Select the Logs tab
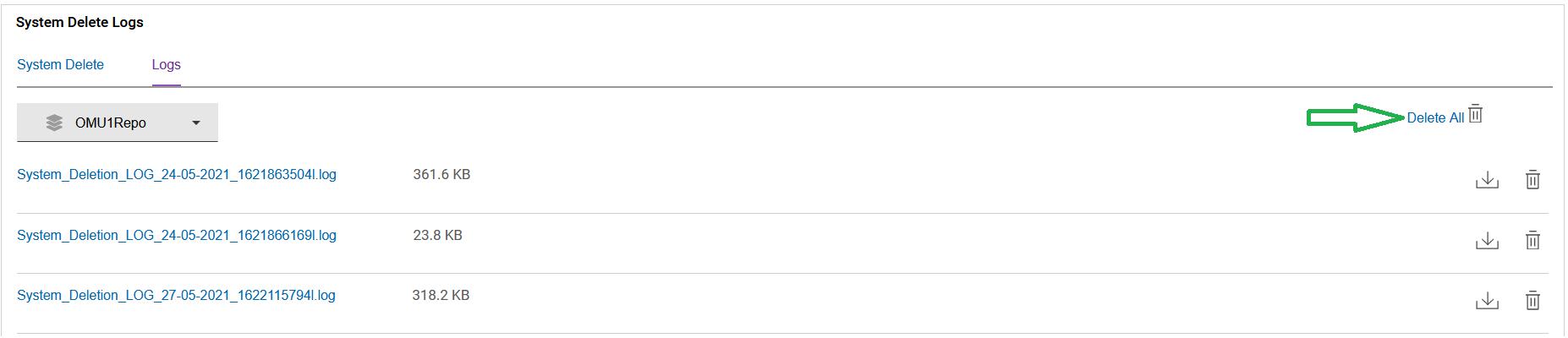 pyautogui.click(x=166, y=65)
